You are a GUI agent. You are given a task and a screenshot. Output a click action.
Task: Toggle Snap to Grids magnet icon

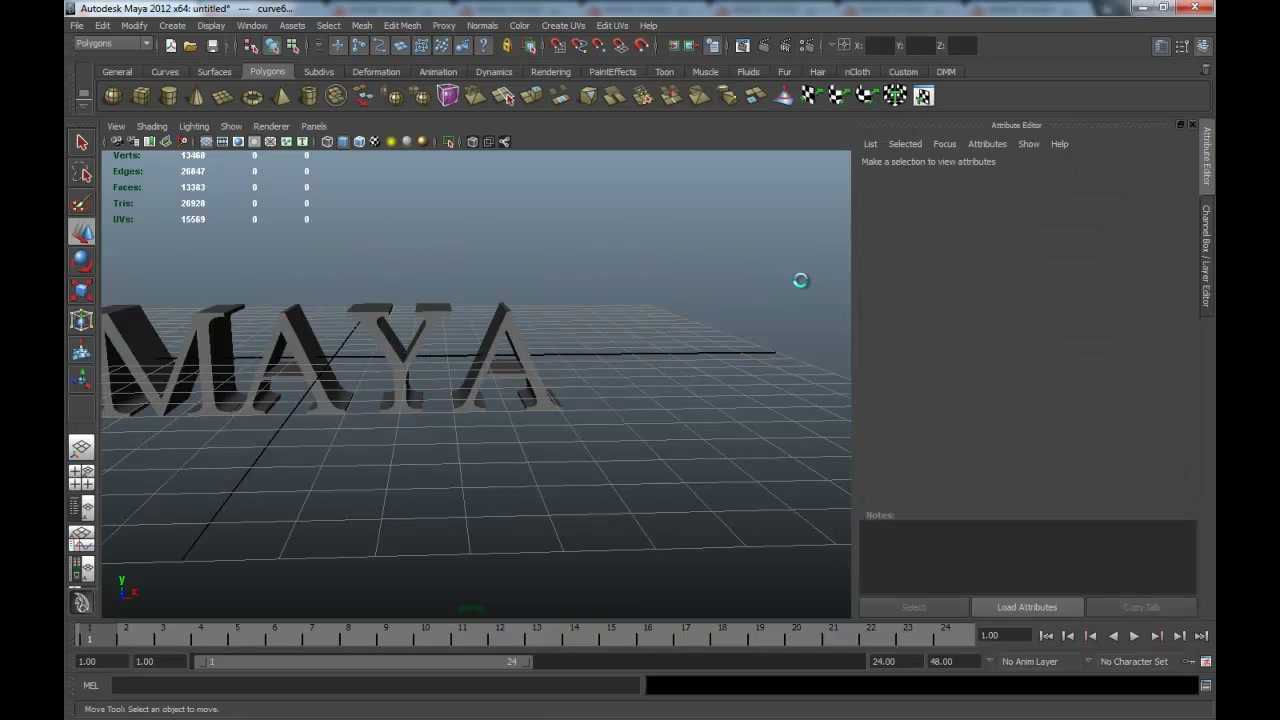coord(558,45)
